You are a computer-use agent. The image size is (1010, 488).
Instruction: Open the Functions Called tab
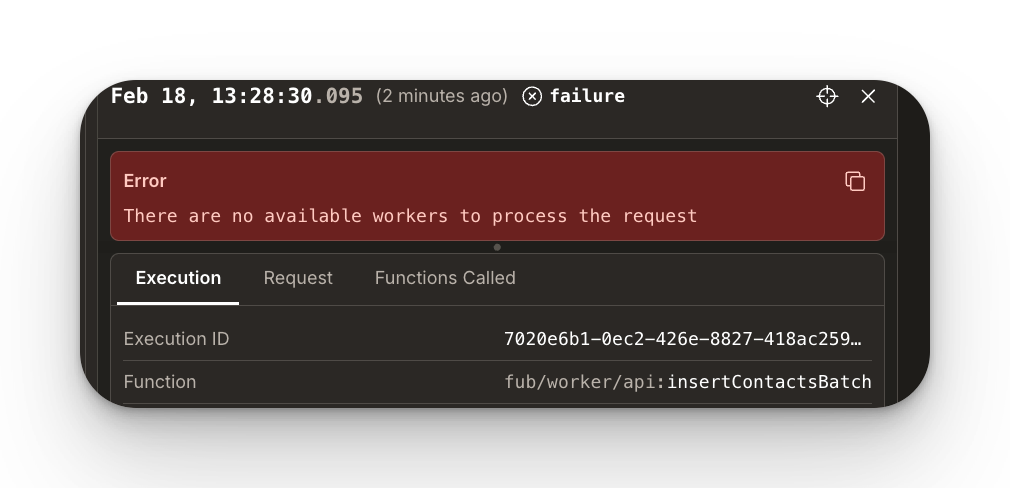pos(445,278)
